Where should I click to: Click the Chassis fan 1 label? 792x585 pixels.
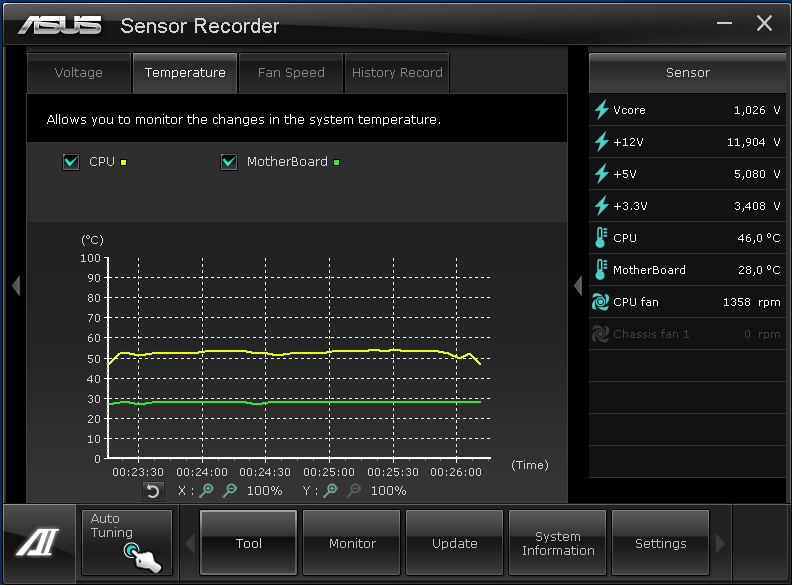pos(651,334)
